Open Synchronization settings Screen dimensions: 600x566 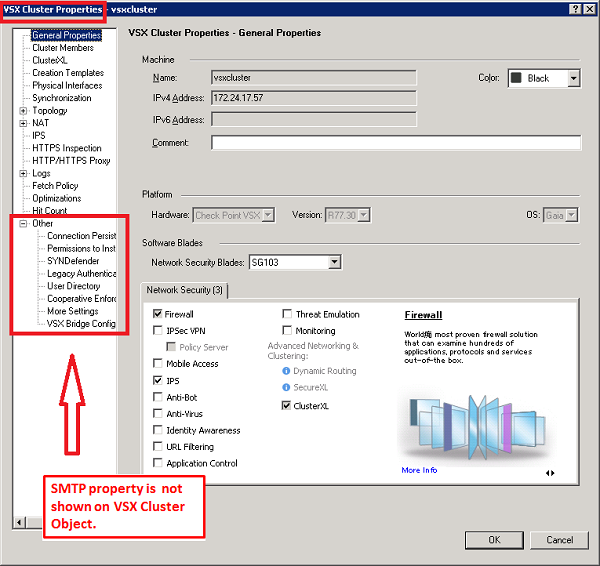tap(62, 98)
